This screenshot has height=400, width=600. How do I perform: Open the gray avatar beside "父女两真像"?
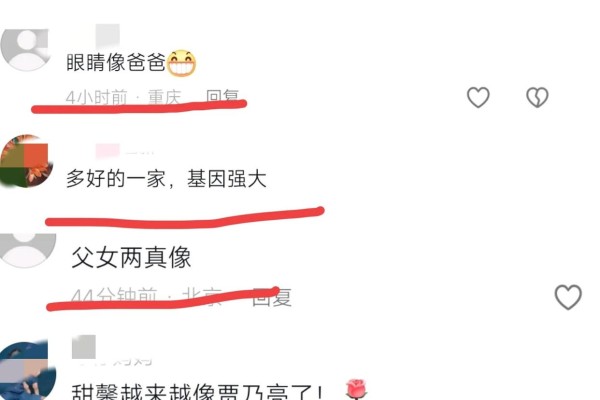coord(28,251)
